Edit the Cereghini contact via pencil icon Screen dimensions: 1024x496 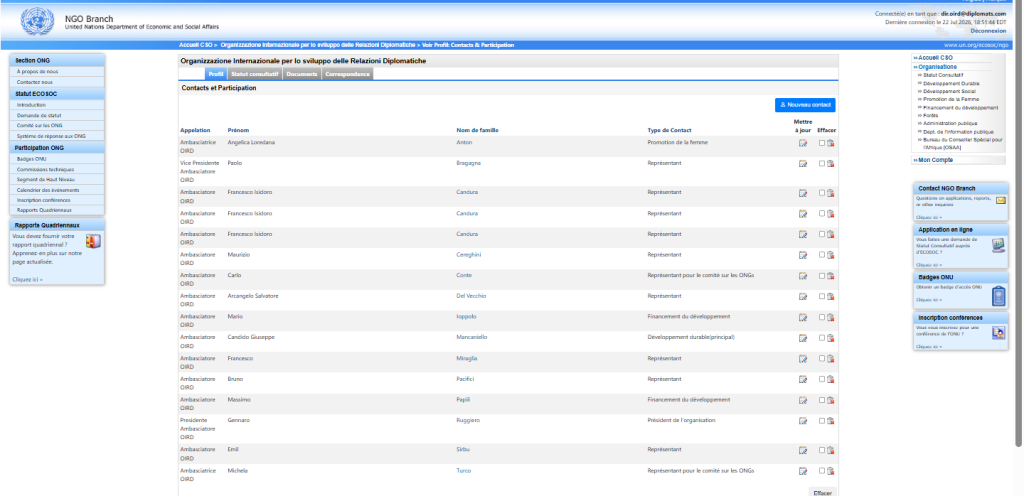(x=803, y=255)
